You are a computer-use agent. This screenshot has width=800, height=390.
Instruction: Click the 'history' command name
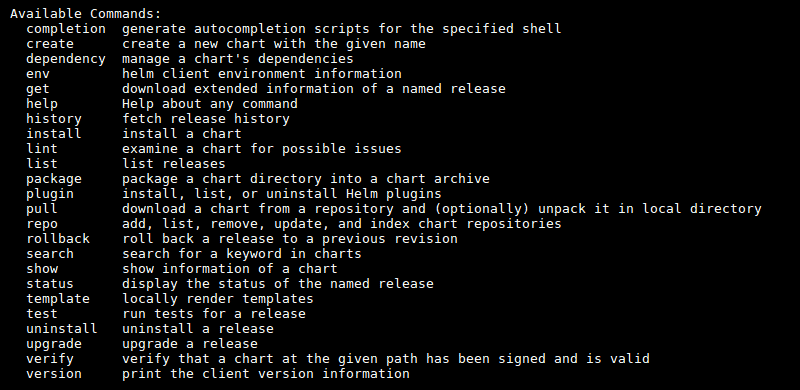(54, 119)
